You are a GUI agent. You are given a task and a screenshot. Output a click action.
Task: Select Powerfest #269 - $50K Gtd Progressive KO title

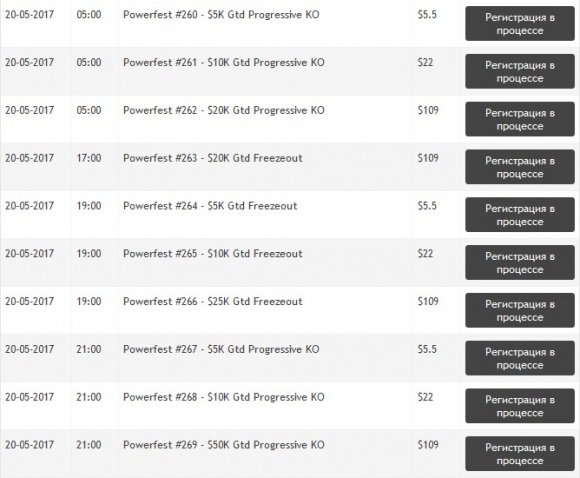(224, 445)
